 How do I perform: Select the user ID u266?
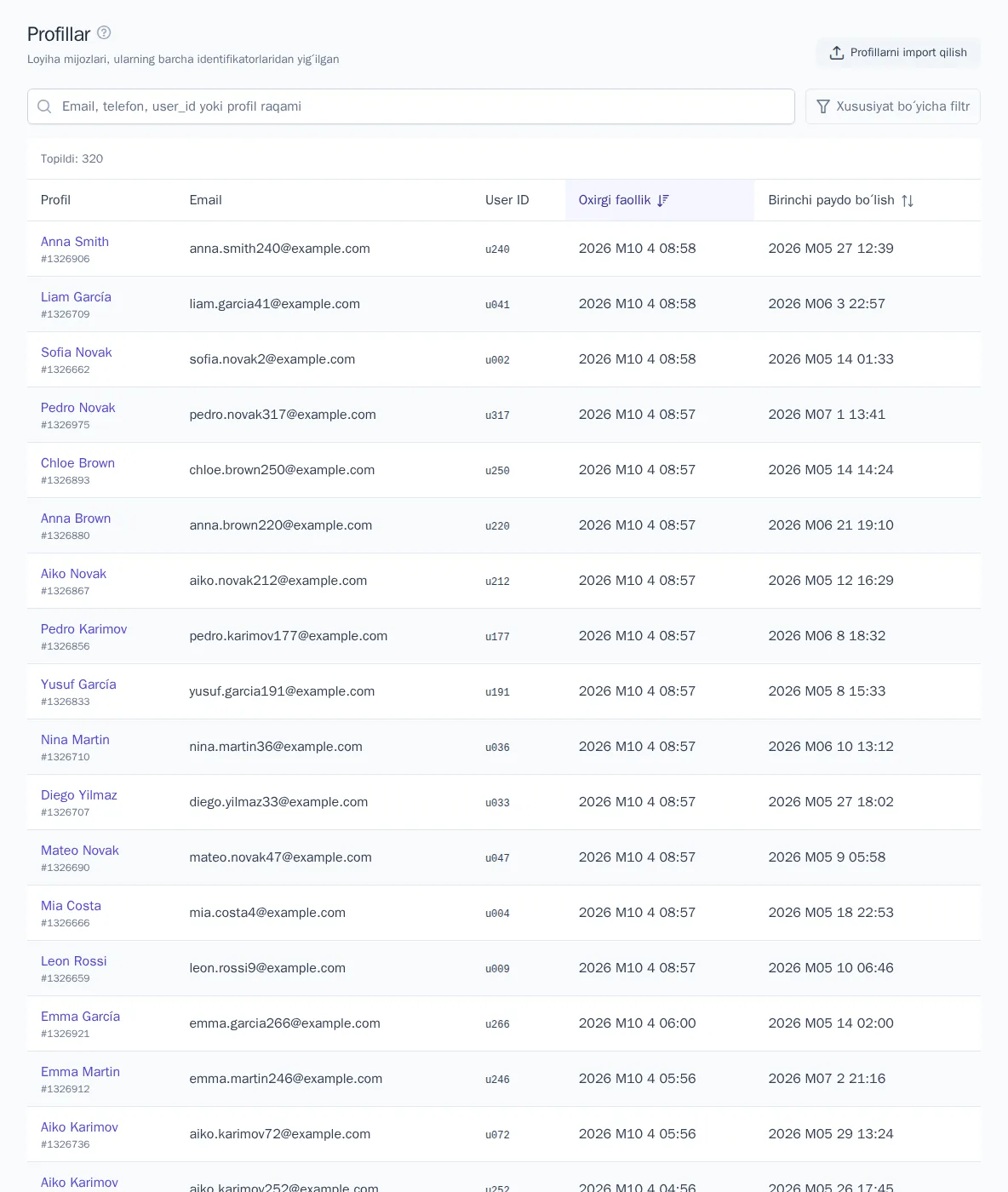tap(497, 1024)
